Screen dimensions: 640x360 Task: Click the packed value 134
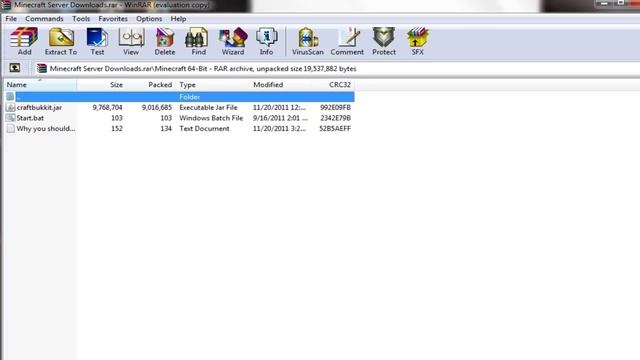point(166,129)
